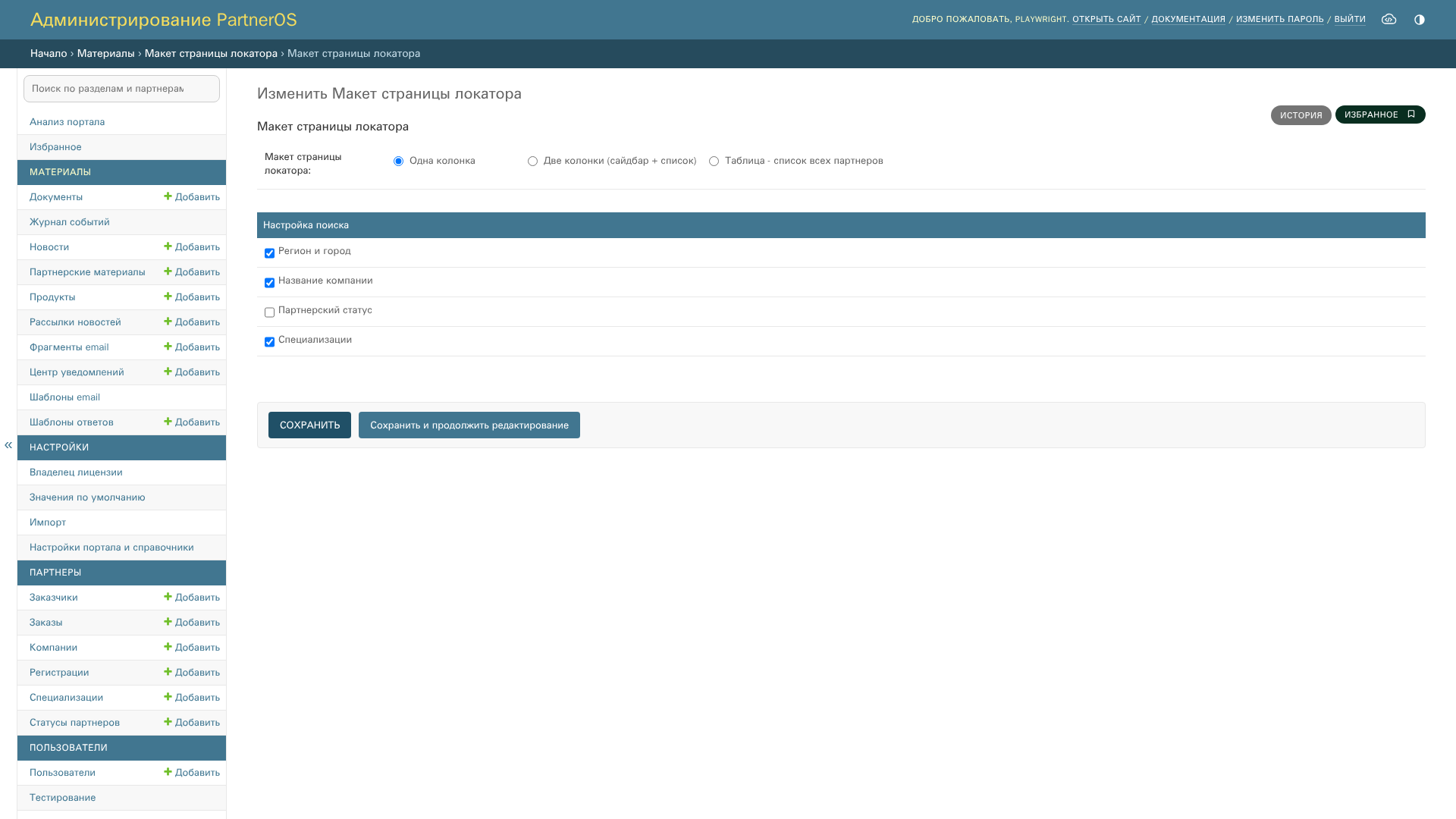The image size is (1456, 819).
Task: Add a new Заказы entry
Action: pyautogui.click(x=192, y=623)
